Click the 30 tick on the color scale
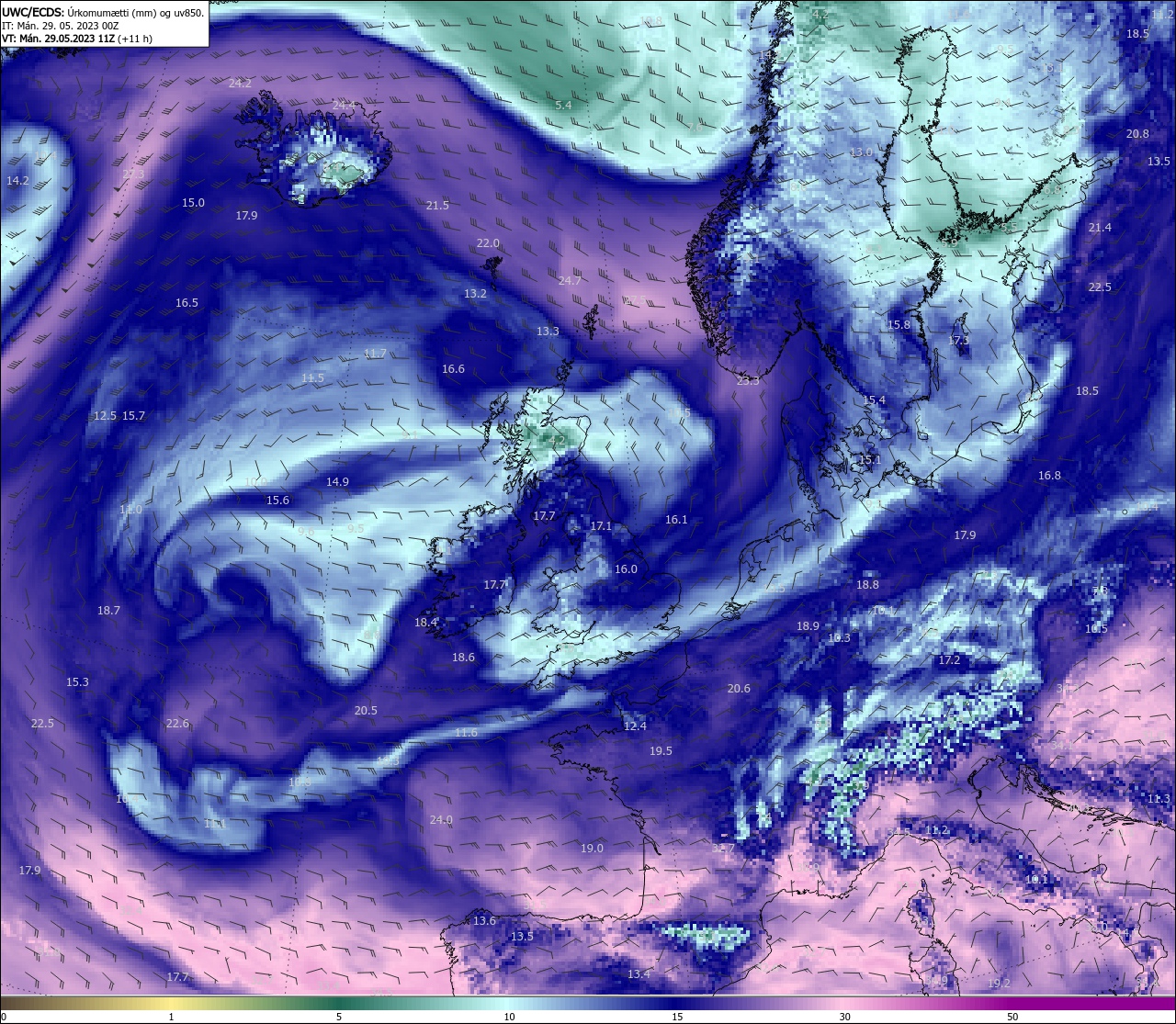The height and width of the screenshot is (1024, 1176). pos(844,1017)
